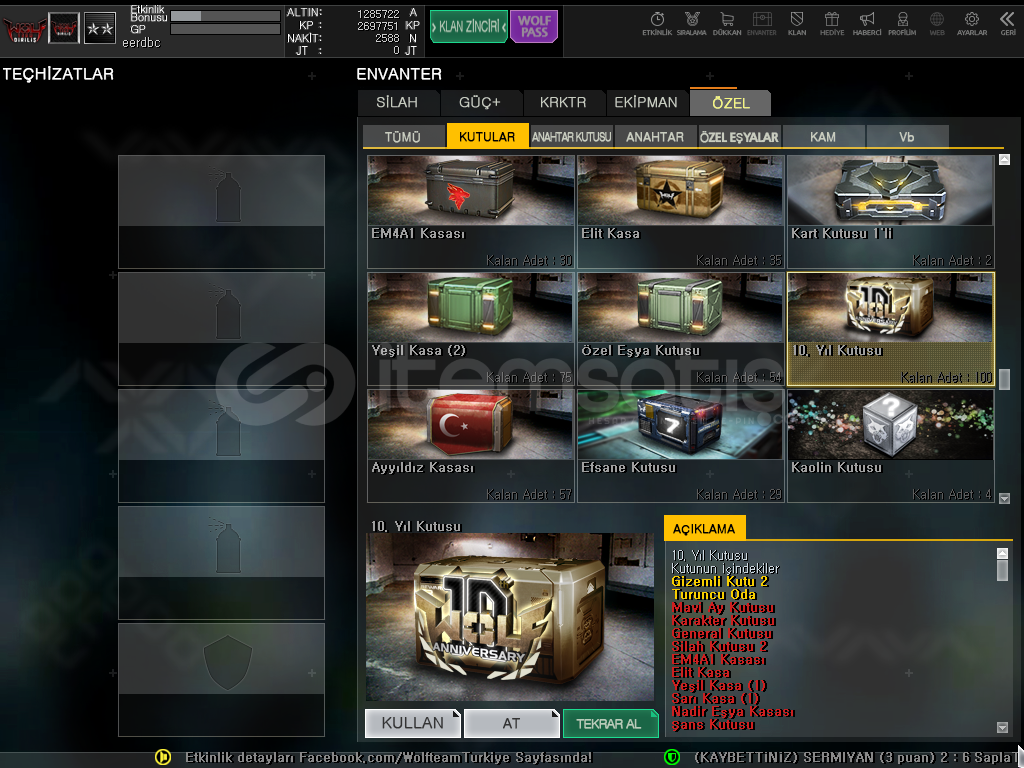Click description panel scroll up arrow

(x=1002, y=553)
